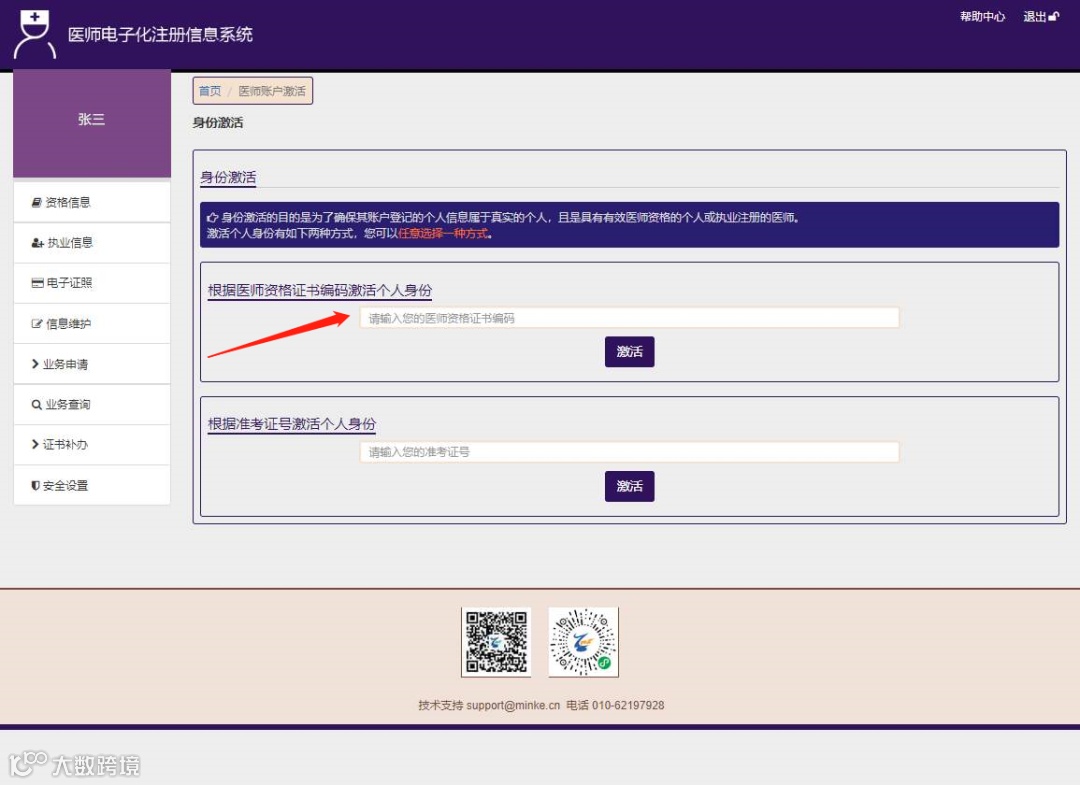
Task: Click the 激活 button under exam number field
Action: pos(629,486)
